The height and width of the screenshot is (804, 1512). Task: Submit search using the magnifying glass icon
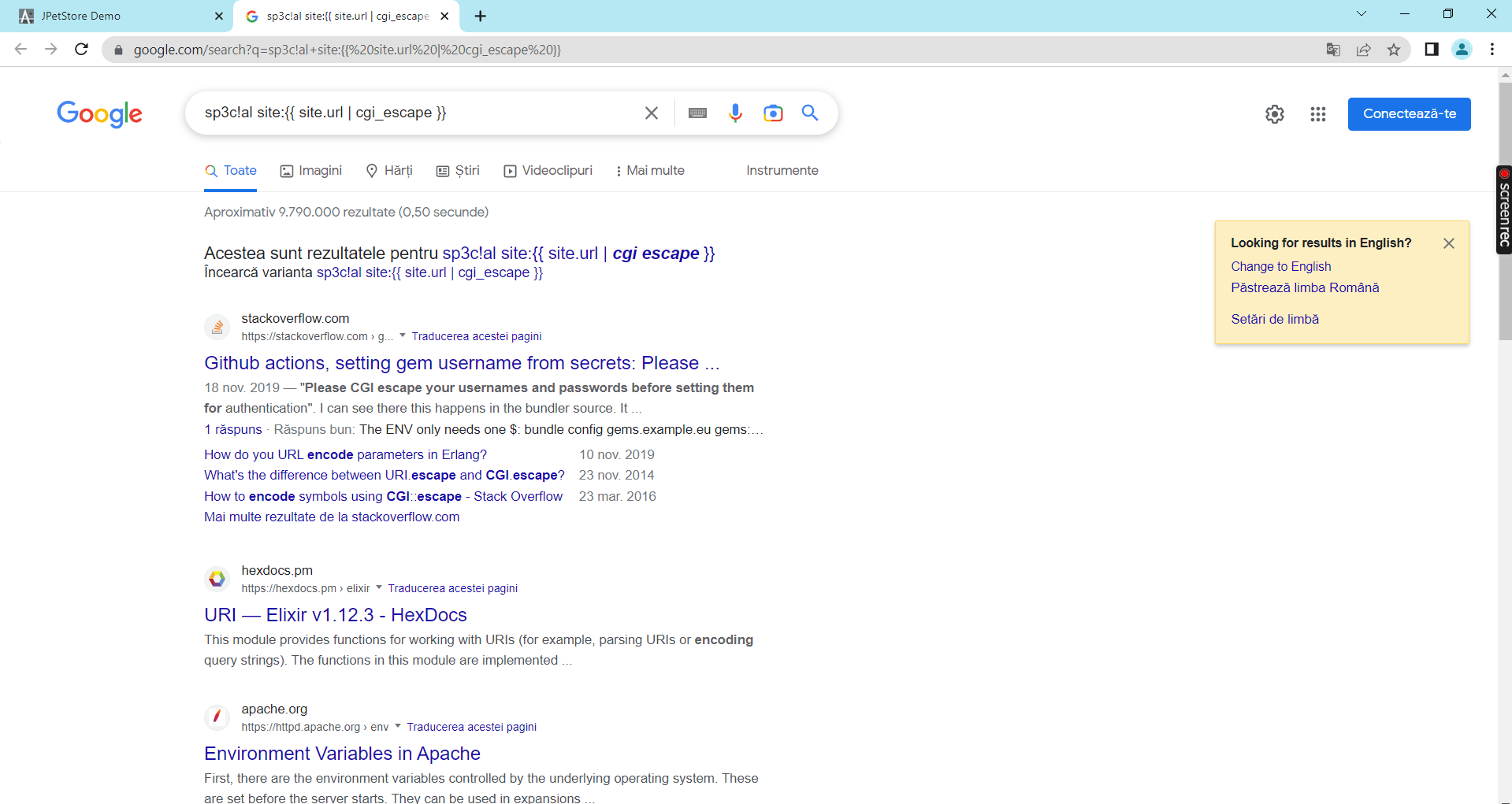click(x=810, y=113)
